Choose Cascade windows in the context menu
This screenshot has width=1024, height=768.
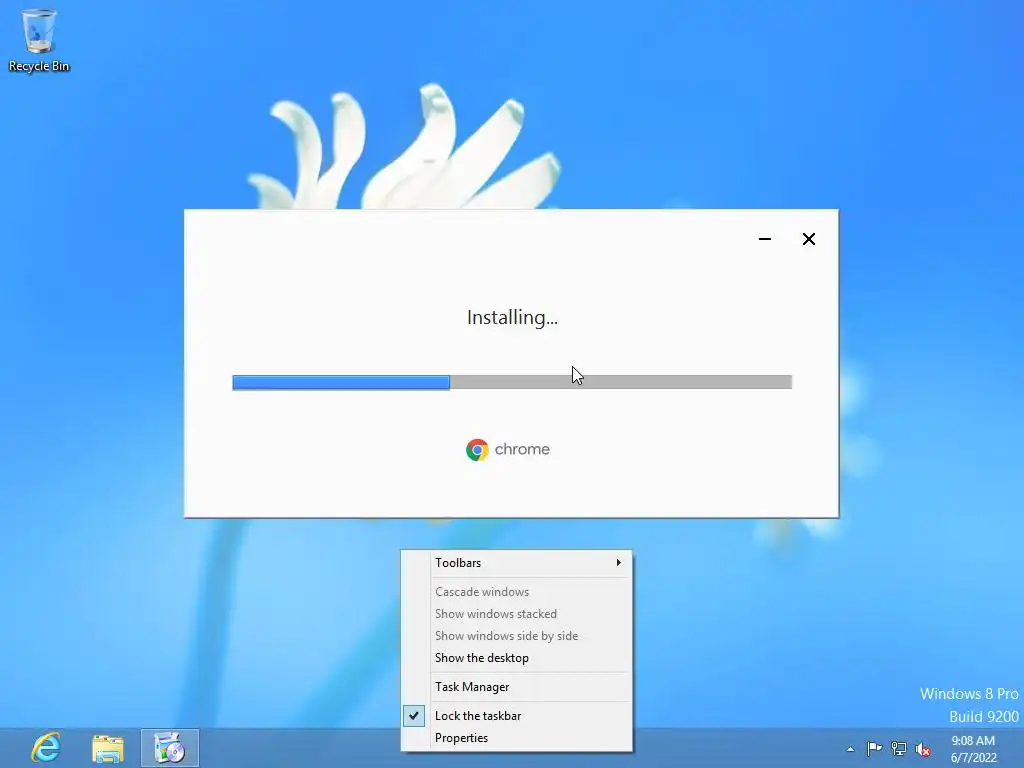coord(517,592)
